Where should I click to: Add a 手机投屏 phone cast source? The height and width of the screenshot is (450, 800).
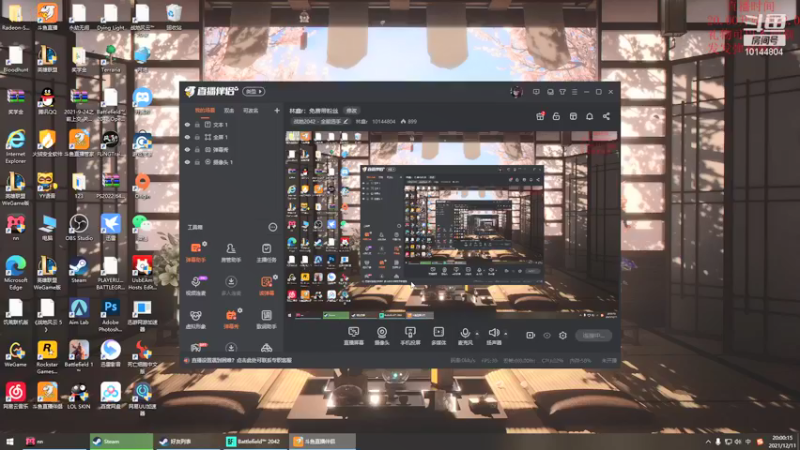click(x=410, y=336)
